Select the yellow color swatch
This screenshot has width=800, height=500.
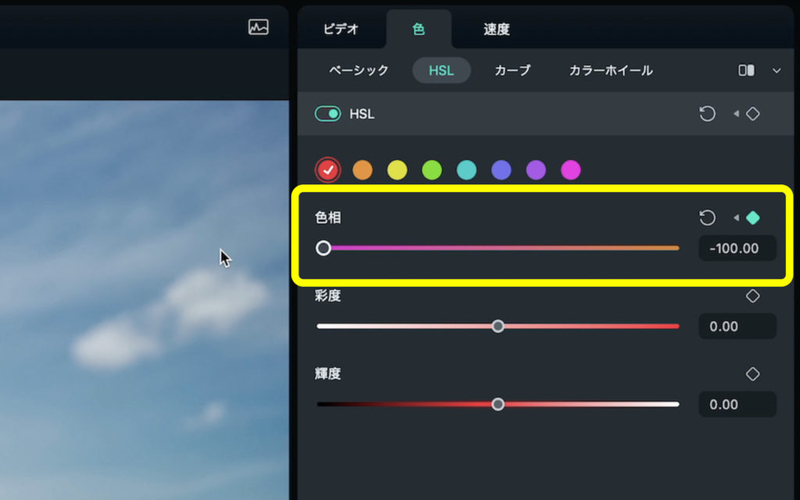point(397,170)
